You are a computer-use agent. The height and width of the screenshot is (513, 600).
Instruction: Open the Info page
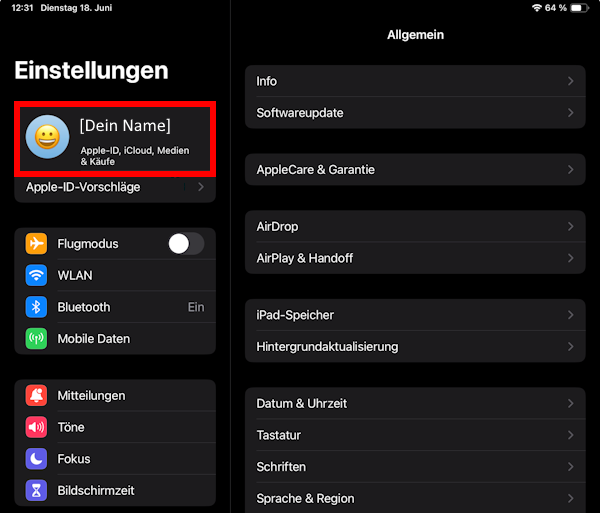[x=415, y=81]
